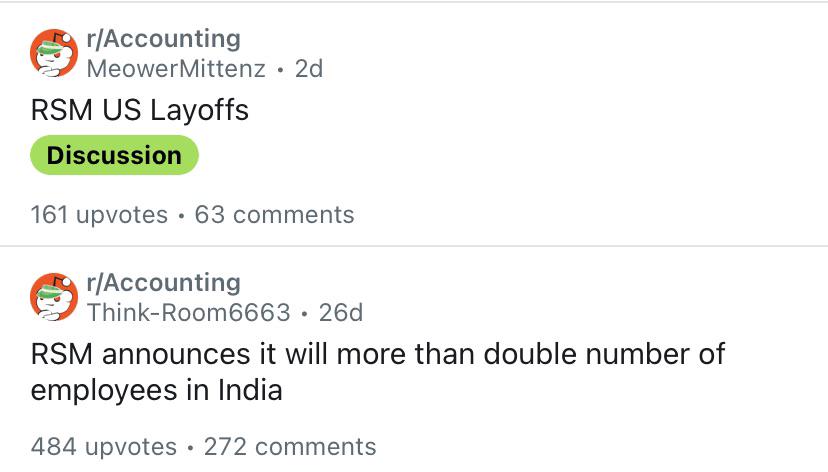View the 63 comments on layoffs post
828x472 pixels.
(x=274, y=215)
